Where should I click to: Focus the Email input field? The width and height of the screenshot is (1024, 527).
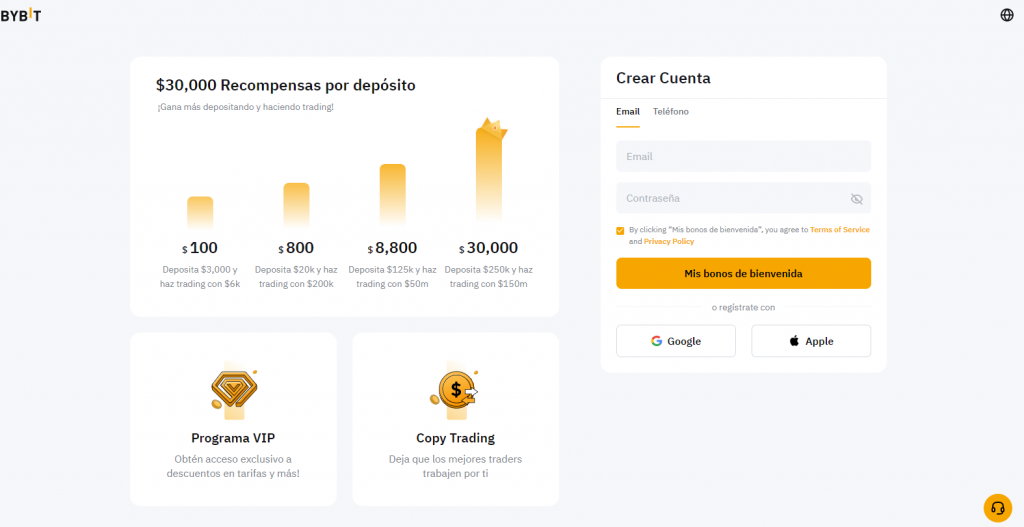point(743,157)
